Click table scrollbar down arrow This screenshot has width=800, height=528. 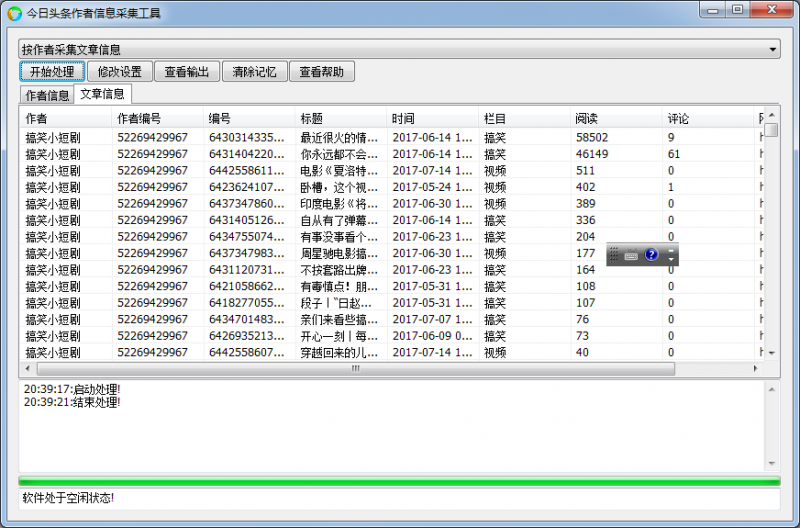pyautogui.click(x=772, y=353)
